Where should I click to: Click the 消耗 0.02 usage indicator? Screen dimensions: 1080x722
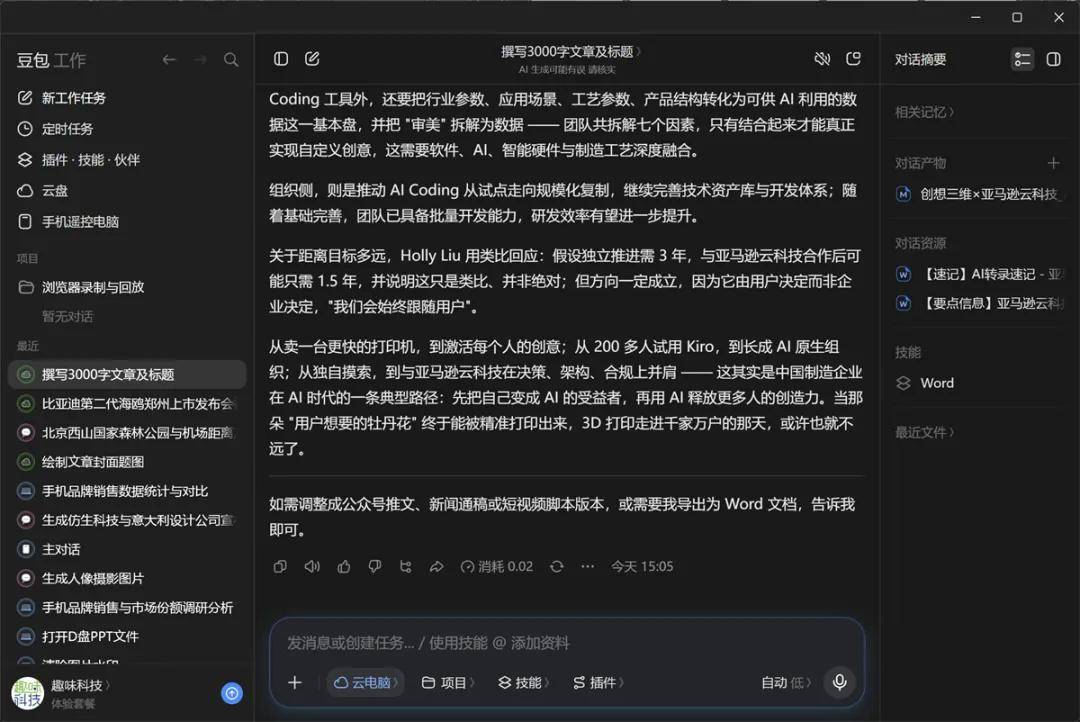(x=497, y=566)
